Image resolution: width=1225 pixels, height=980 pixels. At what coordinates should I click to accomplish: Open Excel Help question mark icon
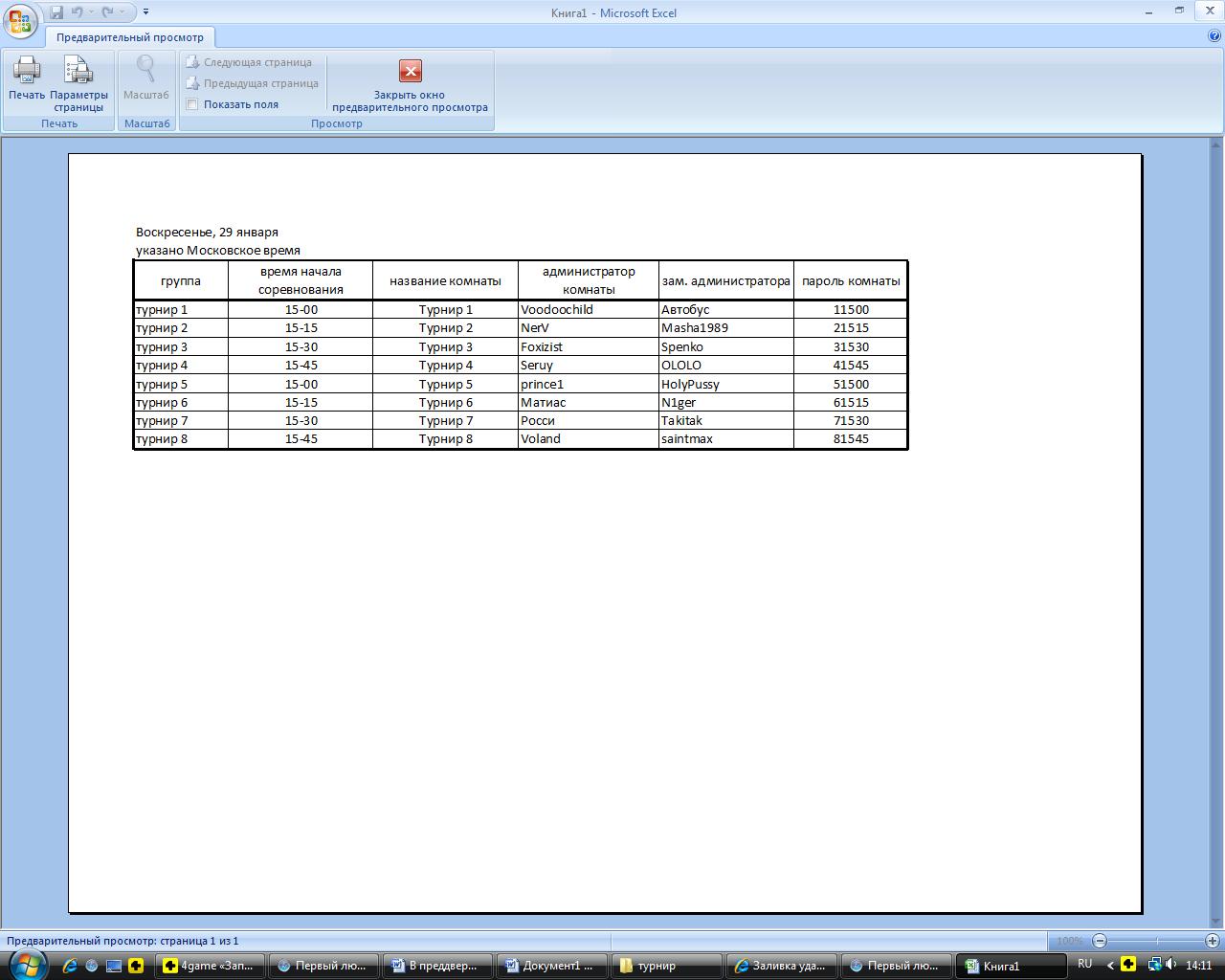[1214, 36]
